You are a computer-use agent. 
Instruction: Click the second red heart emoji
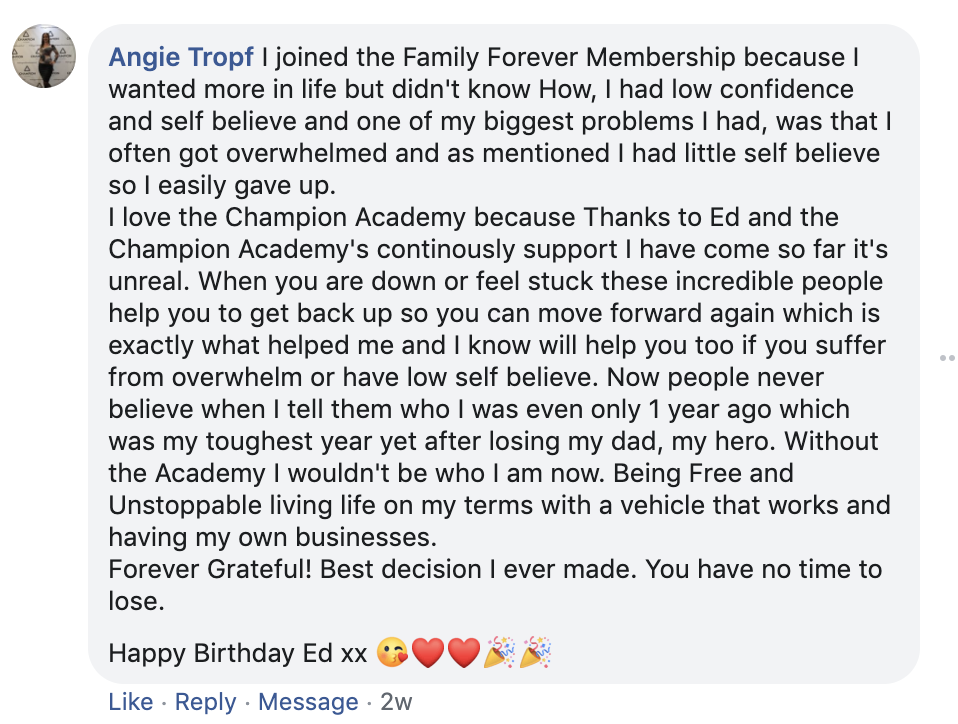tap(463, 654)
